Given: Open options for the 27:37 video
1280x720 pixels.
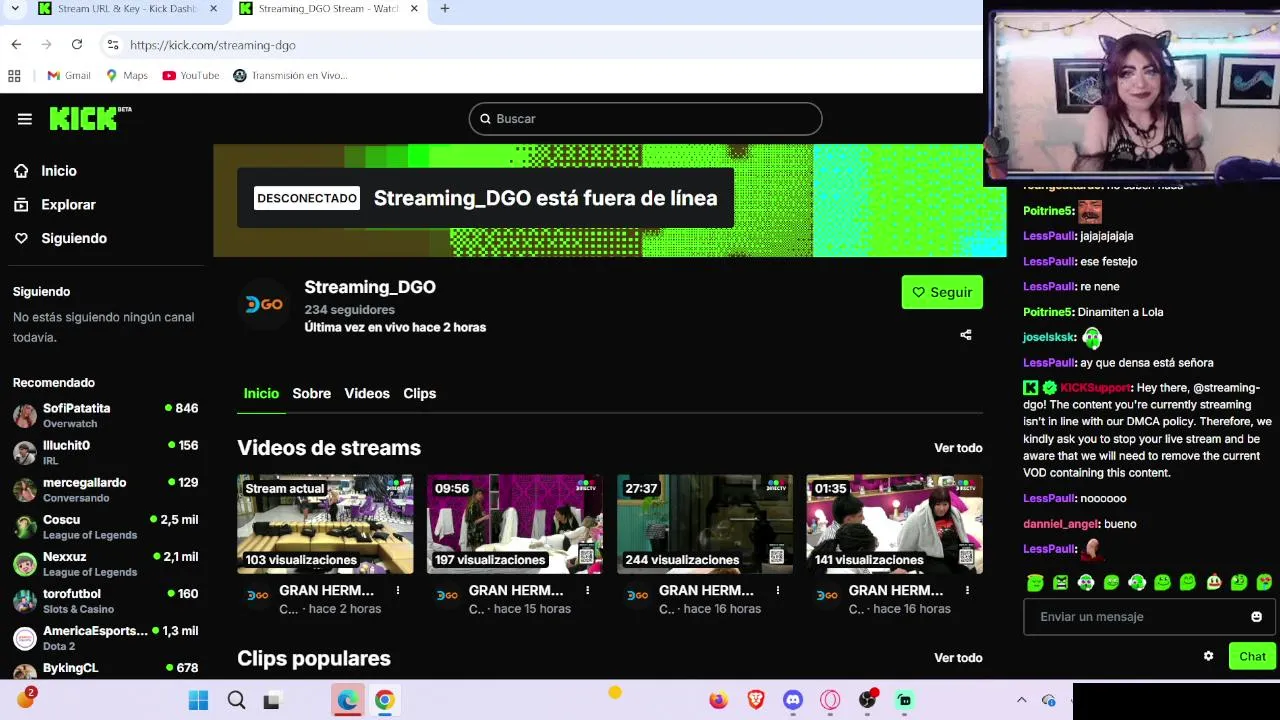Looking at the screenshot, I should pos(778,591).
